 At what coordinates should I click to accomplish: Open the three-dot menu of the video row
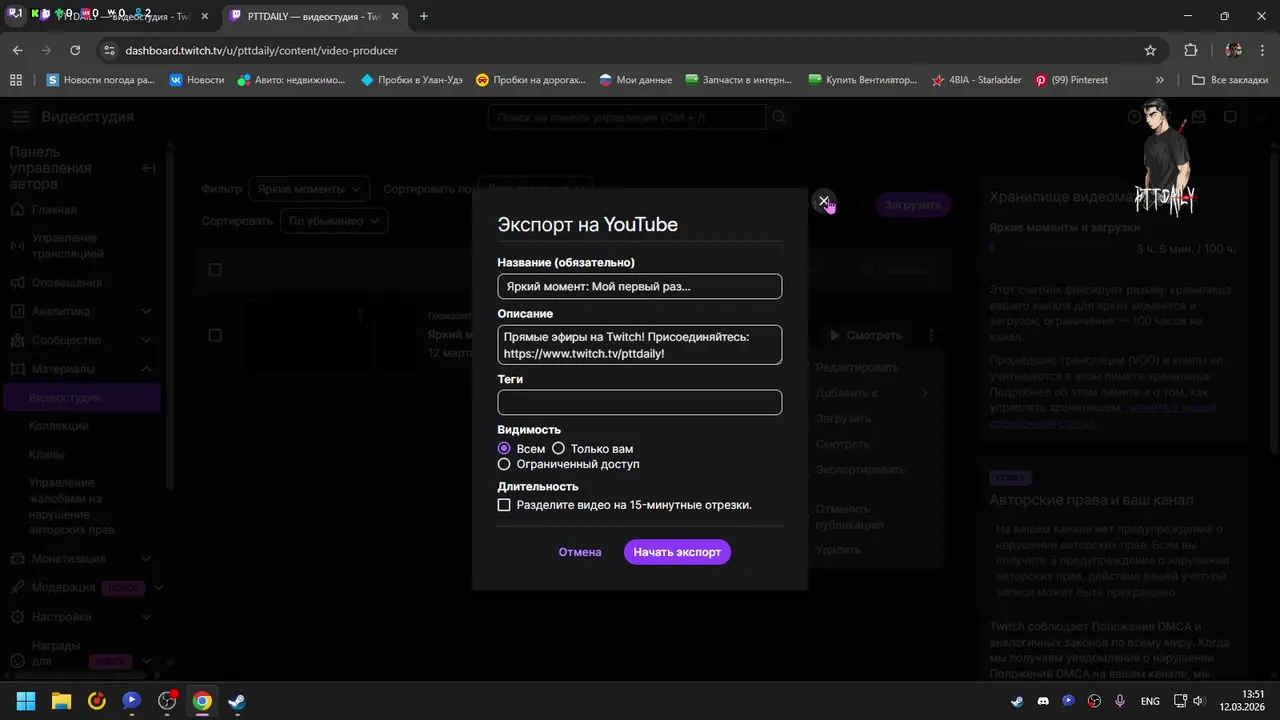[x=931, y=336]
